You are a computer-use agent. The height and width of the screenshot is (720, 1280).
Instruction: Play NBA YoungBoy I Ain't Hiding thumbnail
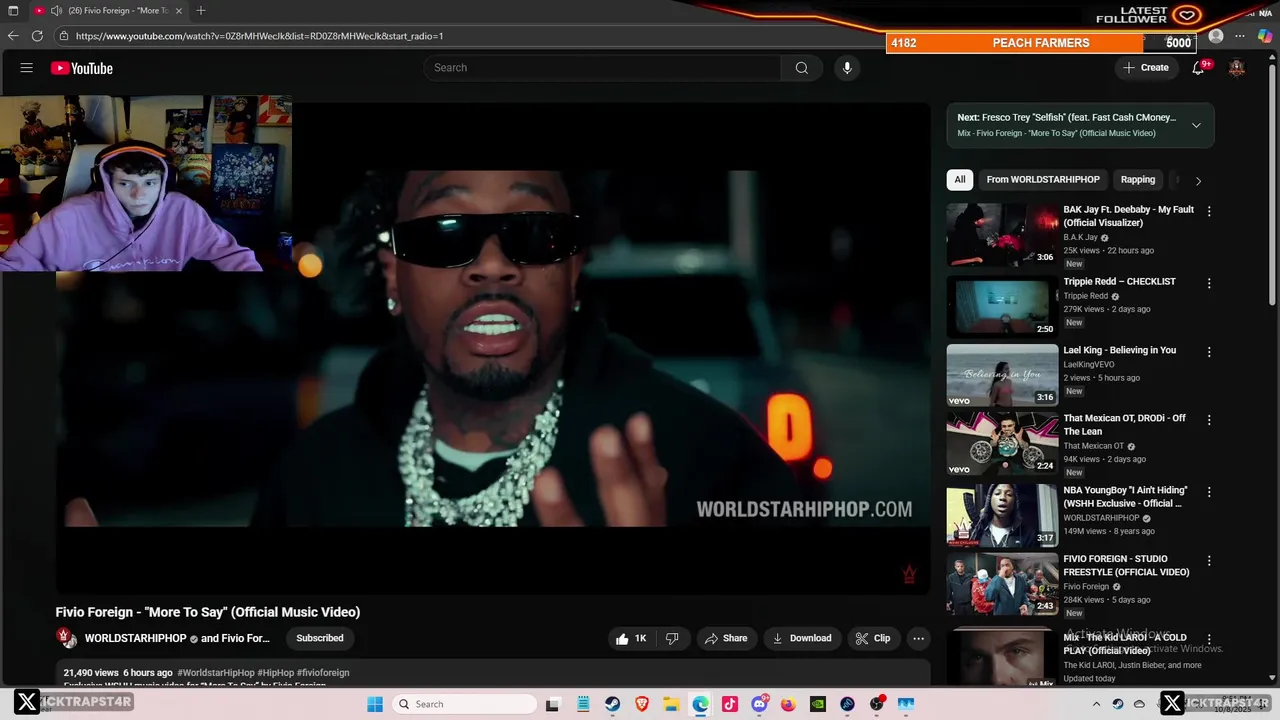tap(1002, 515)
